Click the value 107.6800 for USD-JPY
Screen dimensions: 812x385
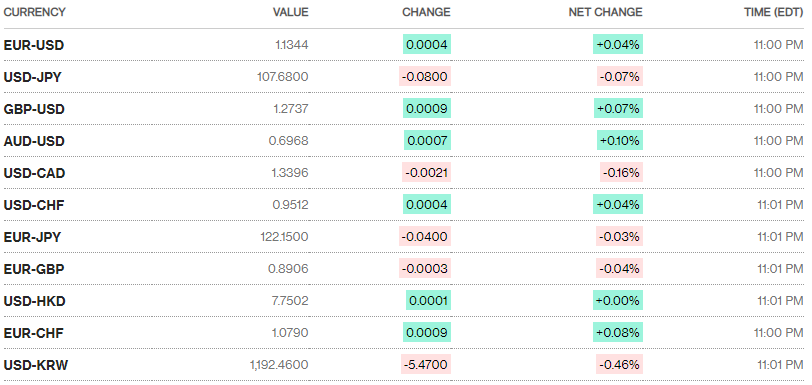(283, 77)
